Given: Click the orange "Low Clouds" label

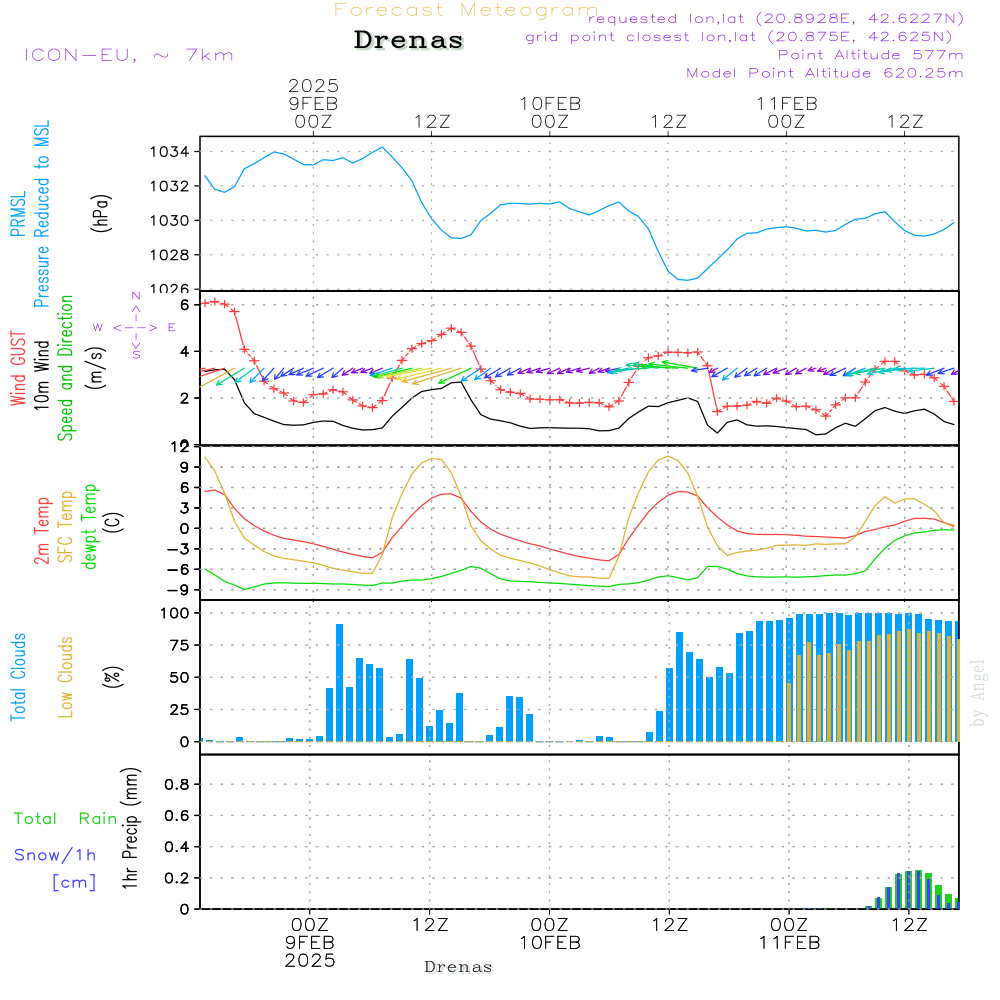Looking at the screenshot, I should 65,677.
